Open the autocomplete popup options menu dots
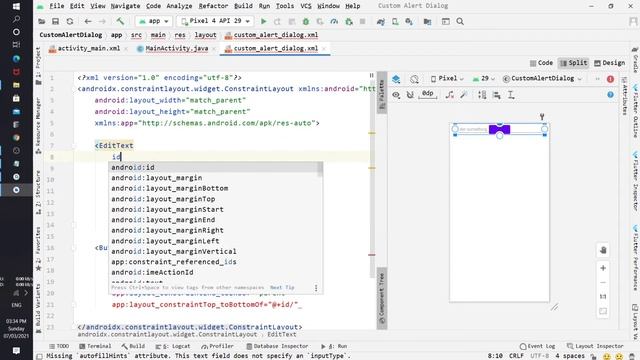Screen dimensions: 640x360 point(316,288)
